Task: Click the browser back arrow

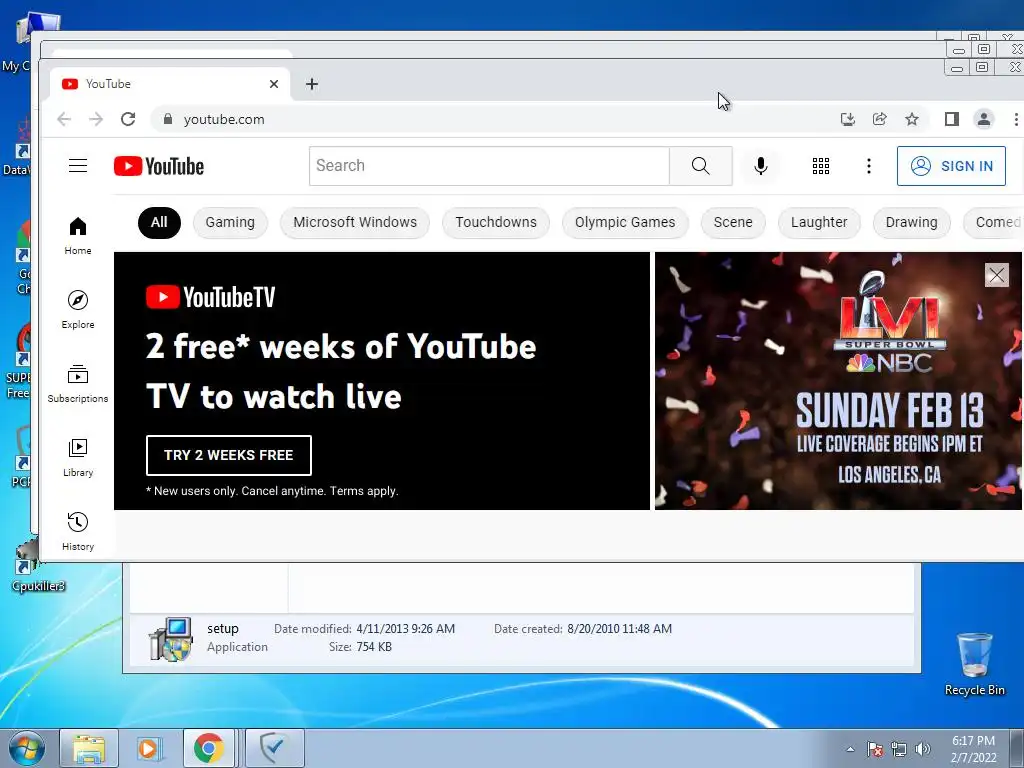Action: point(64,119)
